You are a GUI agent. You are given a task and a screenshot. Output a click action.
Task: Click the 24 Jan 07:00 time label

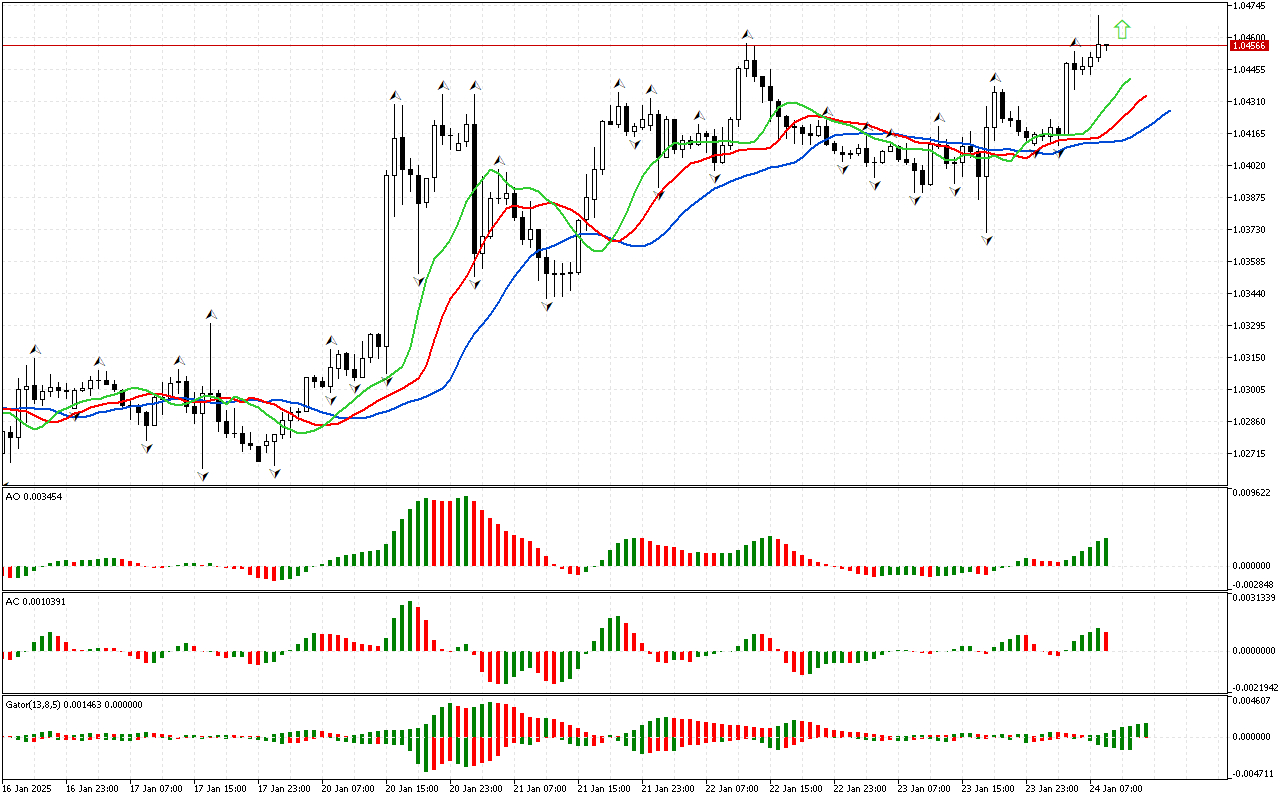(1115, 788)
